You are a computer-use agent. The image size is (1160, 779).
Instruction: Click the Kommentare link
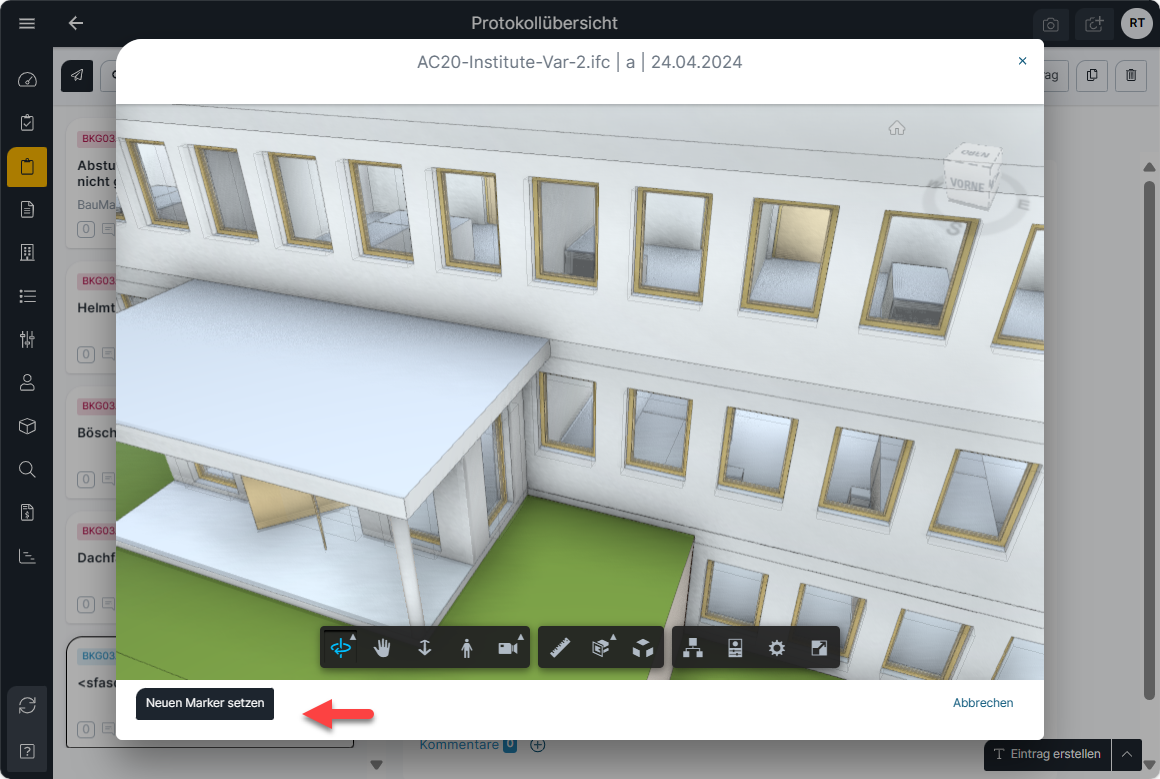click(459, 745)
